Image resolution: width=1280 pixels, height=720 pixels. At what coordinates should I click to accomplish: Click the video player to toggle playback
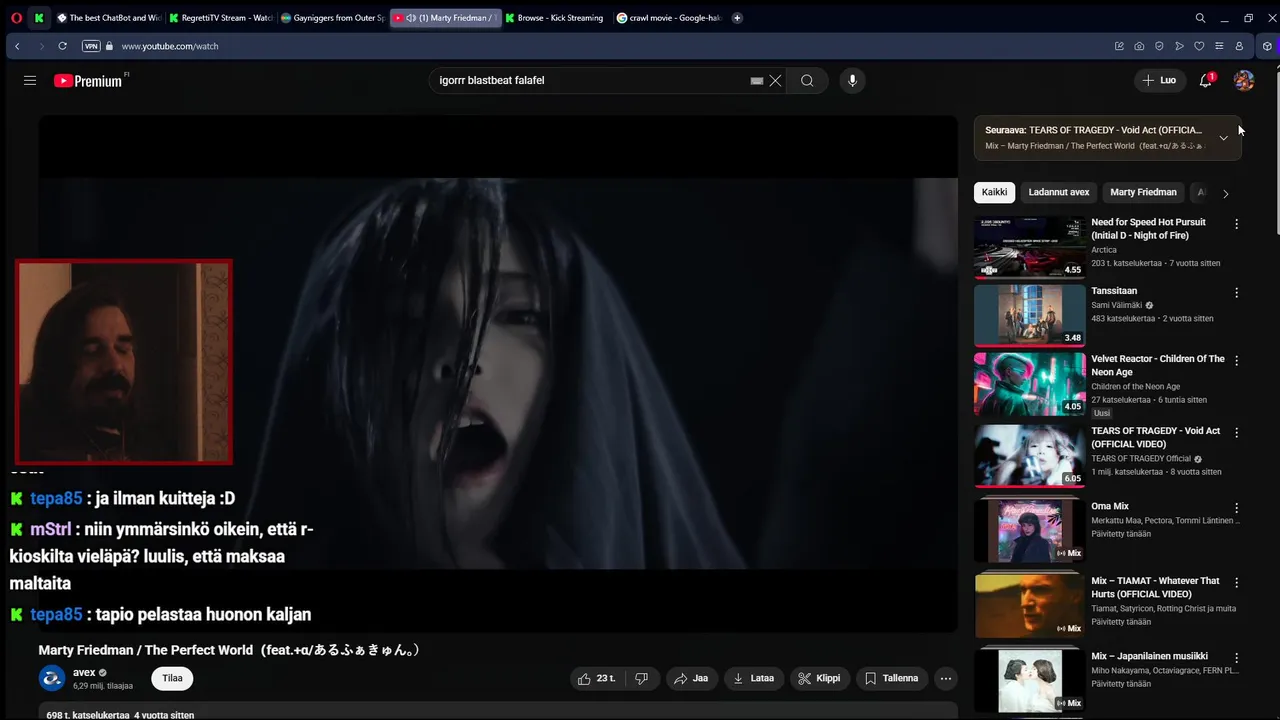[498, 374]
